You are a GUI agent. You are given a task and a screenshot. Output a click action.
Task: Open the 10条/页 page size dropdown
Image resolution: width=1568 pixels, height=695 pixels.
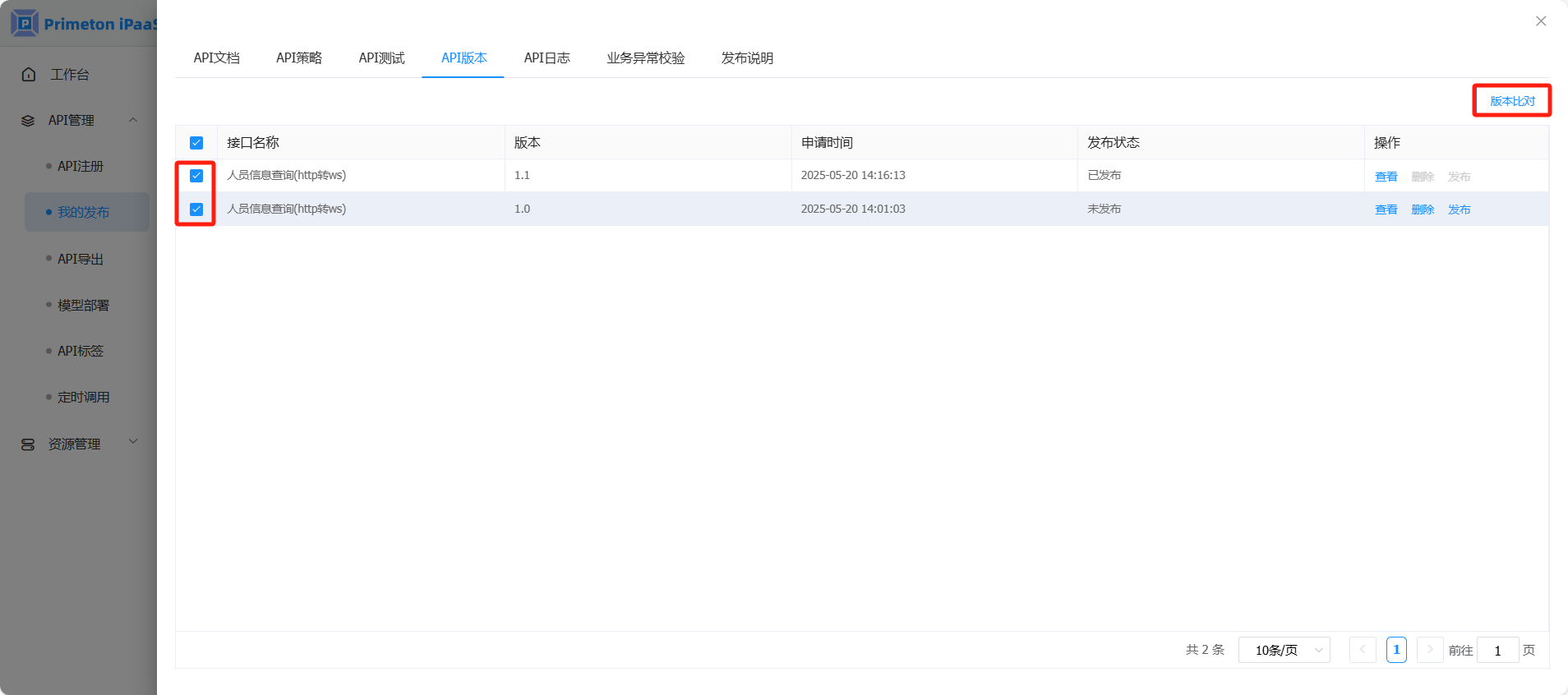pos(1284,650)
